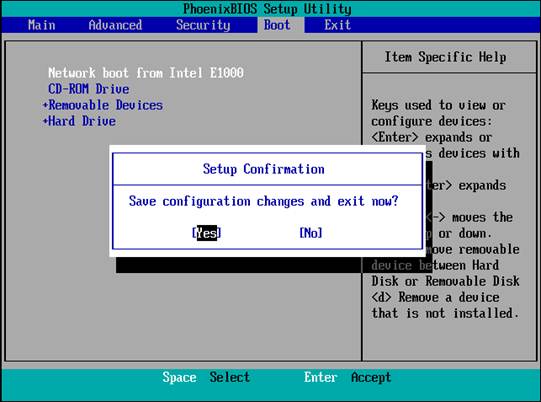
Task: Switch to the Advanced tab
Action: click(x=115, y=25)
